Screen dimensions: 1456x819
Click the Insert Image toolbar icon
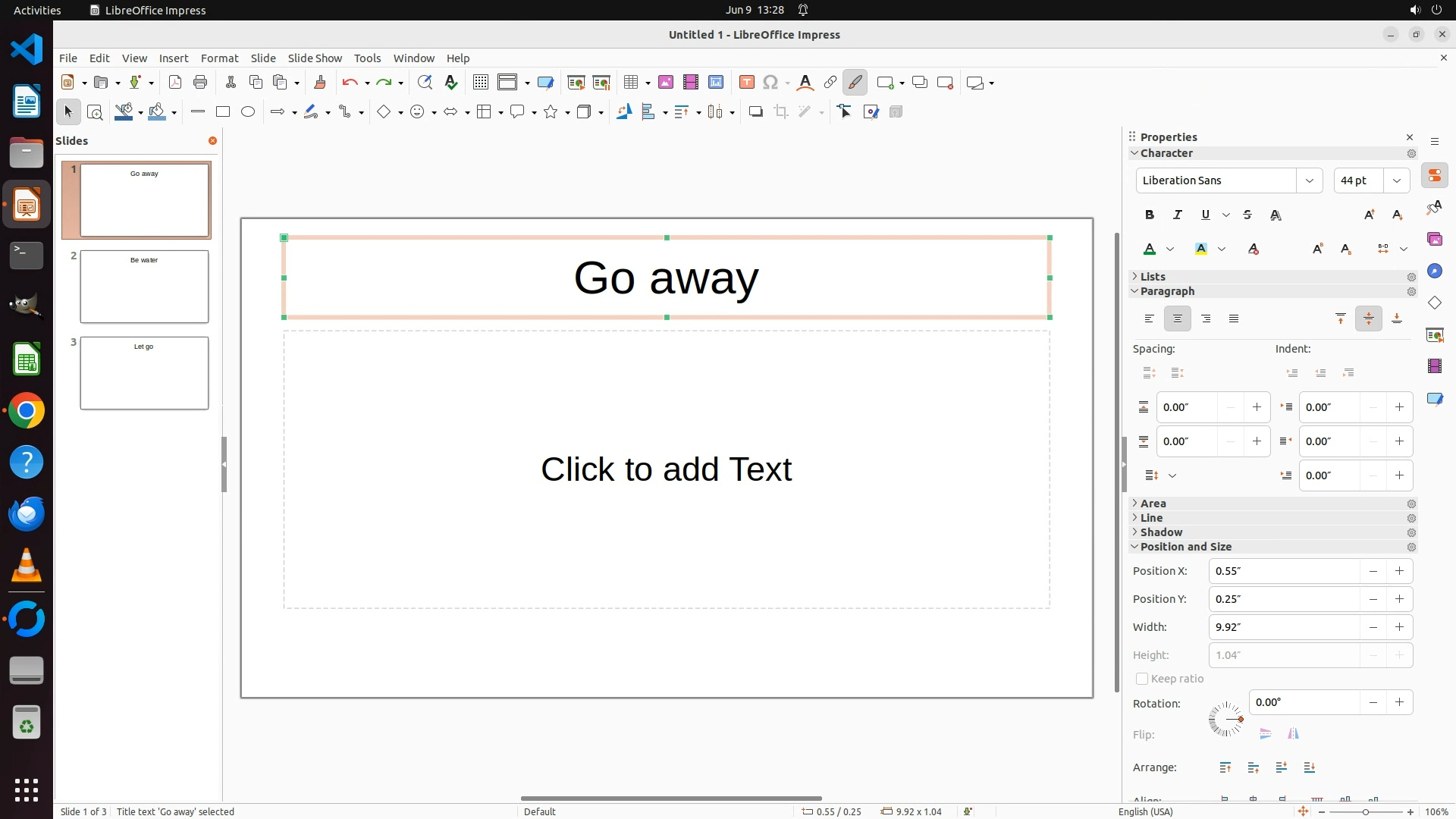point(666,83)
